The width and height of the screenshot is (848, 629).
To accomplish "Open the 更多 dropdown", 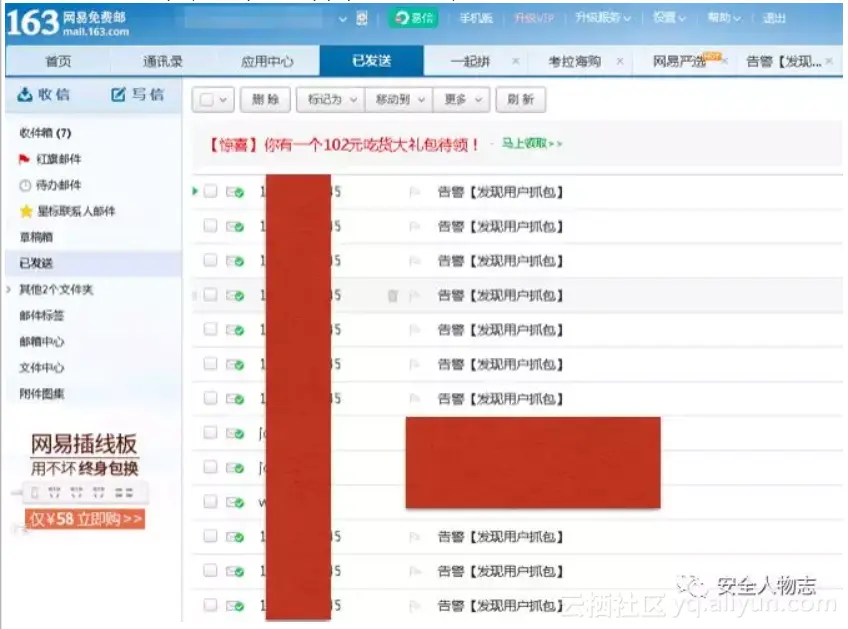I will [461, 100].
